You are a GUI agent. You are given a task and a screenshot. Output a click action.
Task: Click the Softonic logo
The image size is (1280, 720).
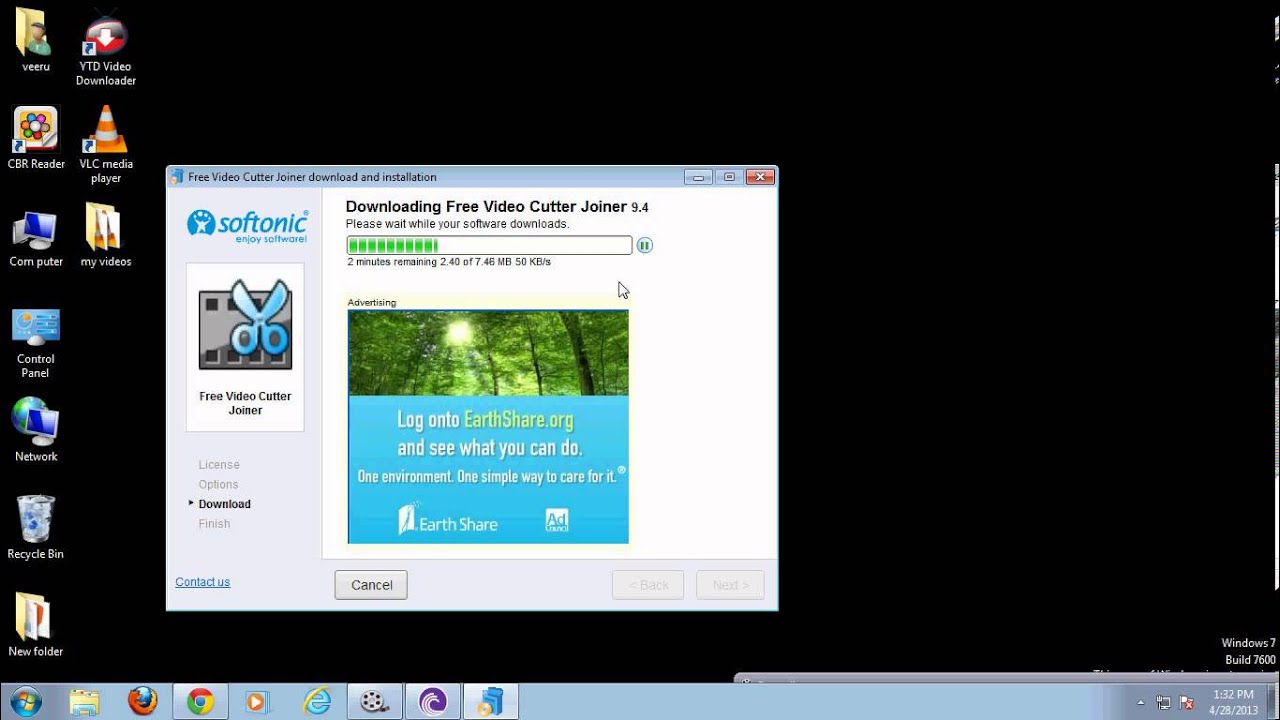tap(247, 226)
